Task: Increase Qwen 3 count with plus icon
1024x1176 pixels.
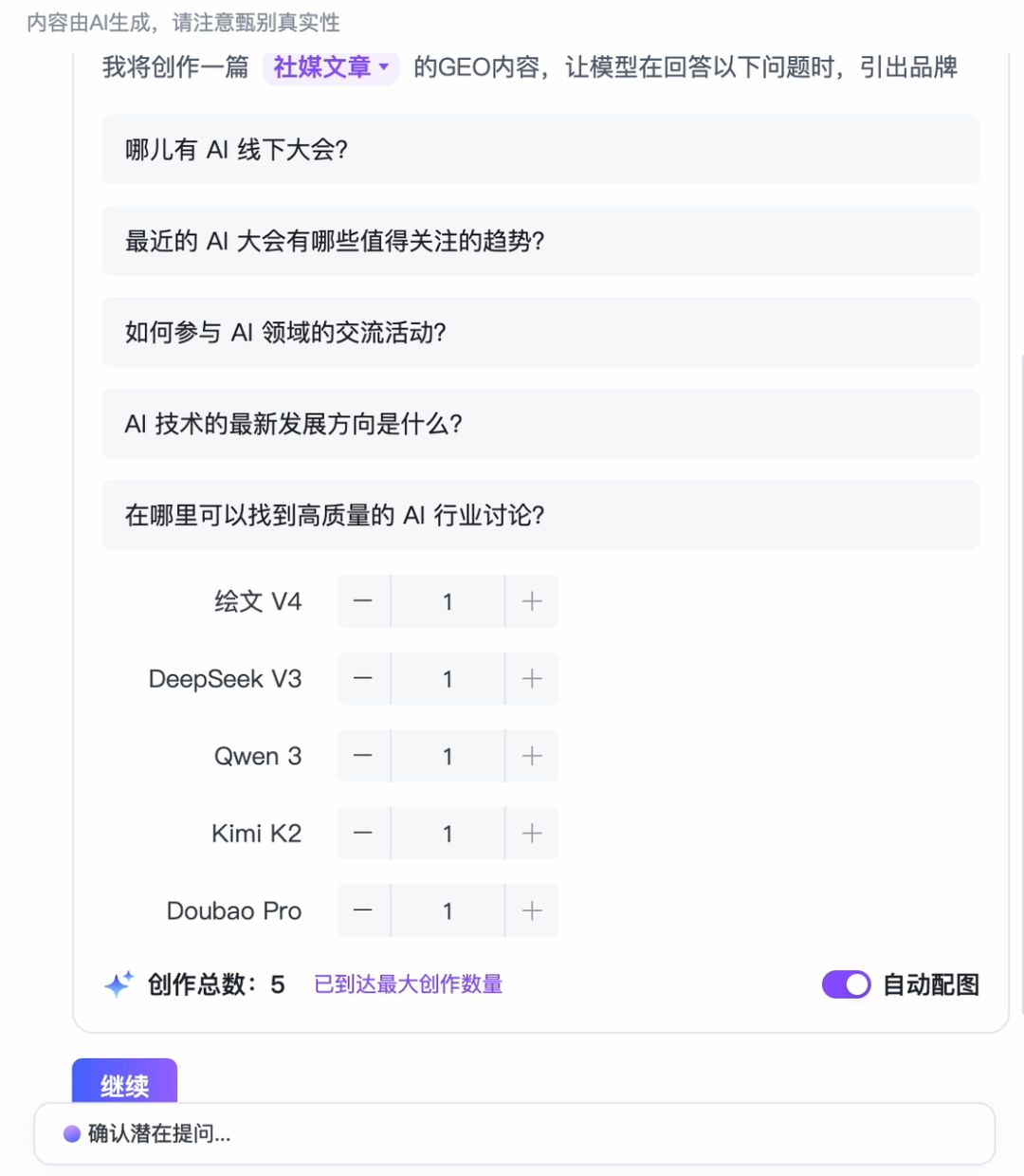Action: (531, 756)
